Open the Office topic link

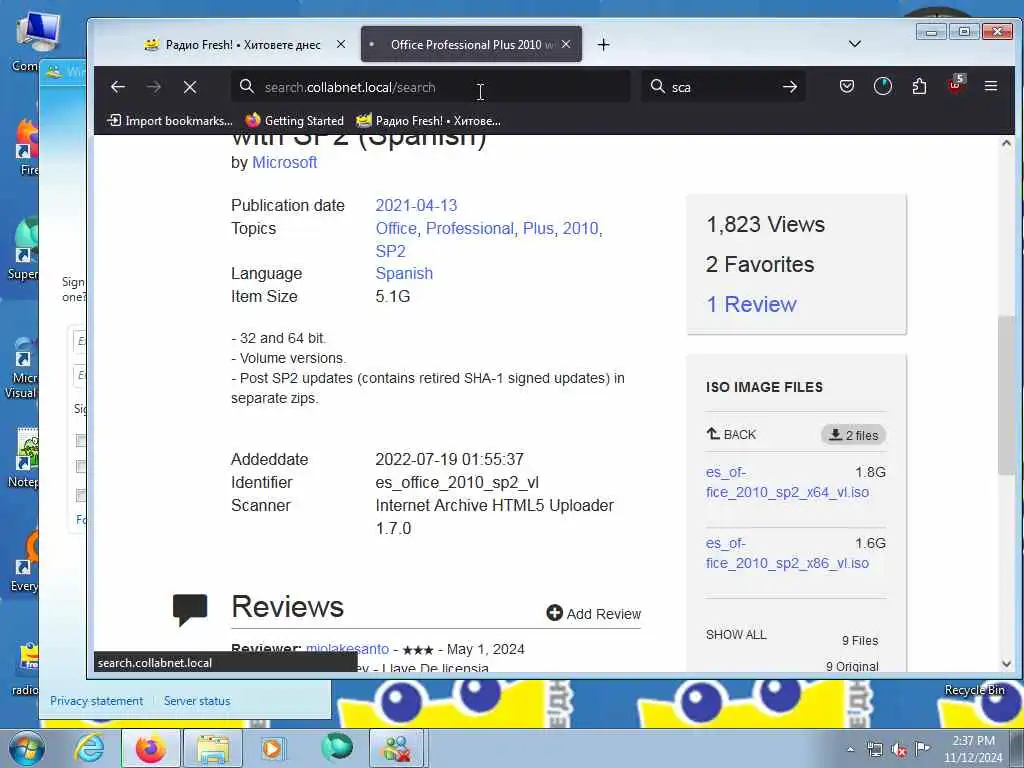396,229
